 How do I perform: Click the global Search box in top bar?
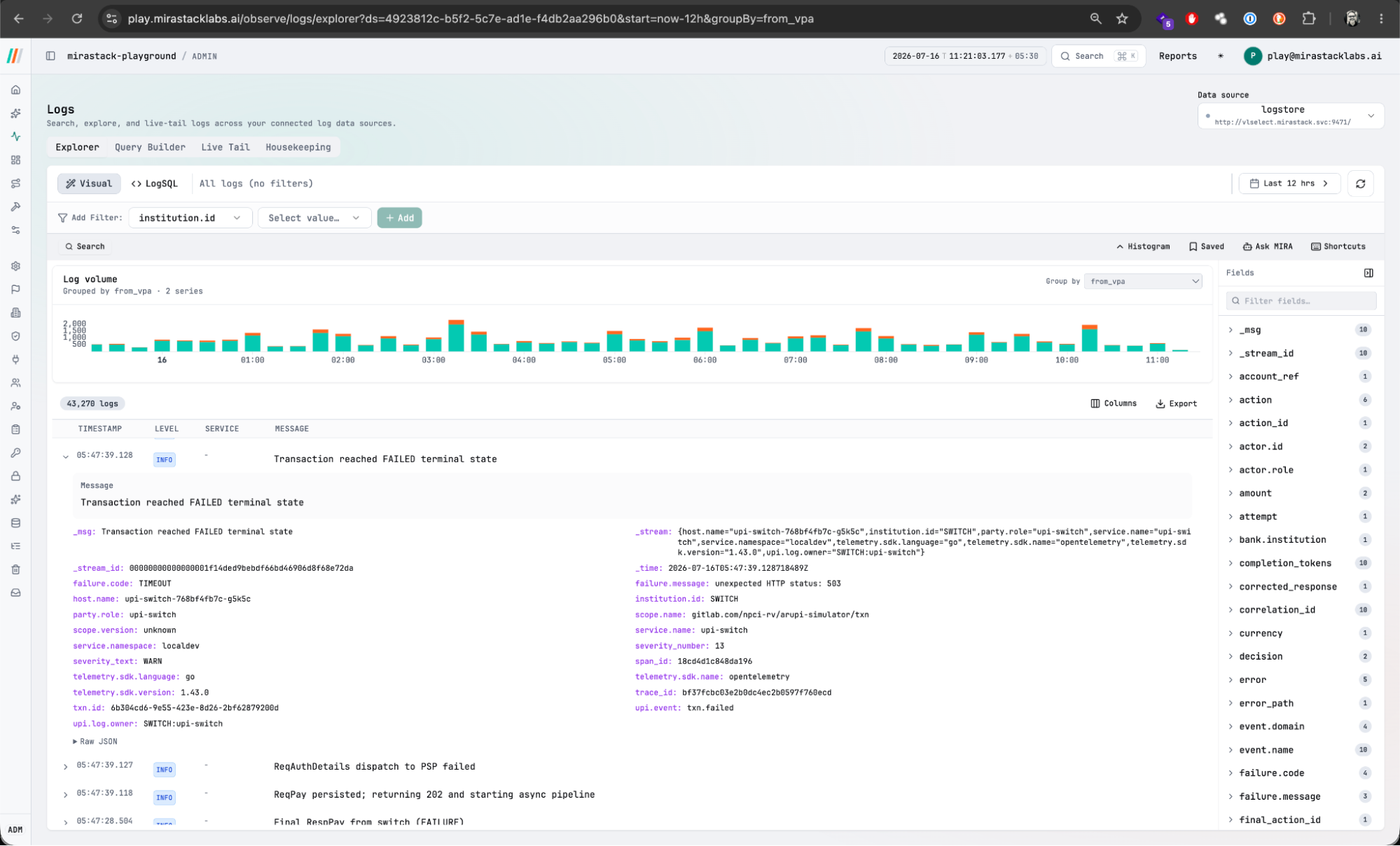[1098, 56]
